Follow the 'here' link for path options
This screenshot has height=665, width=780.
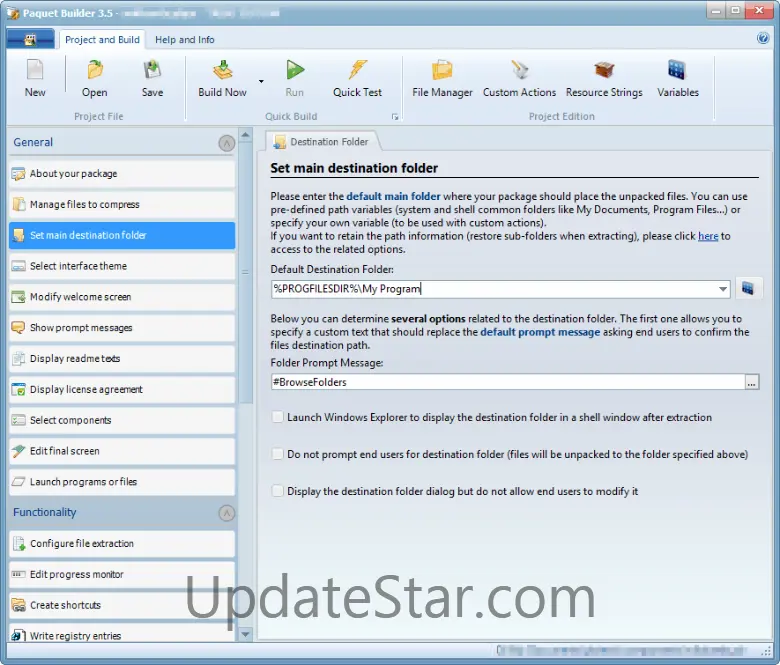click(708, 236)
